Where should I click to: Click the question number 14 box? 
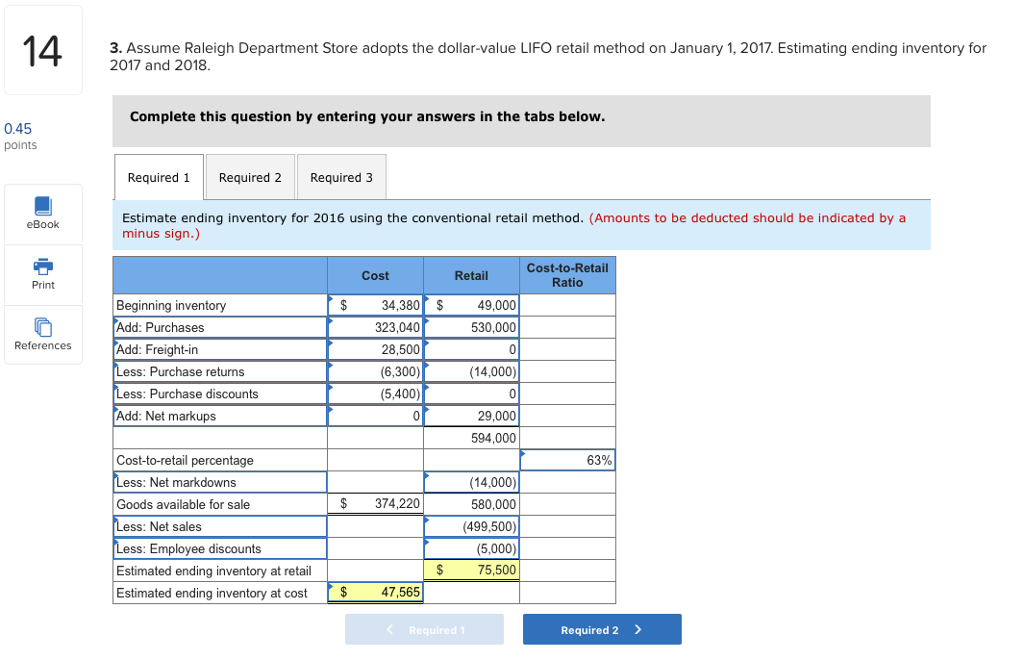tap(42, 51)
